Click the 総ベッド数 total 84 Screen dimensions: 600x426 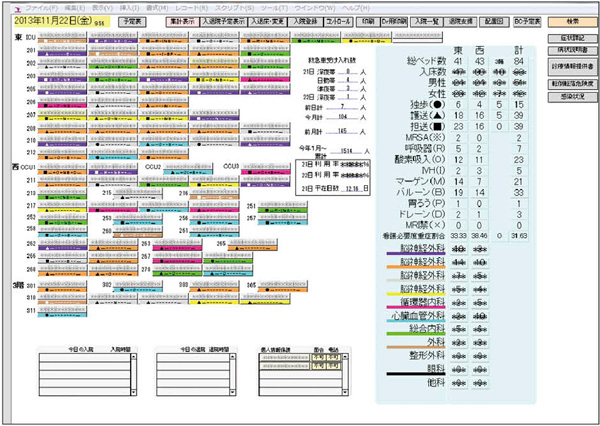click(x=518, y=61)
